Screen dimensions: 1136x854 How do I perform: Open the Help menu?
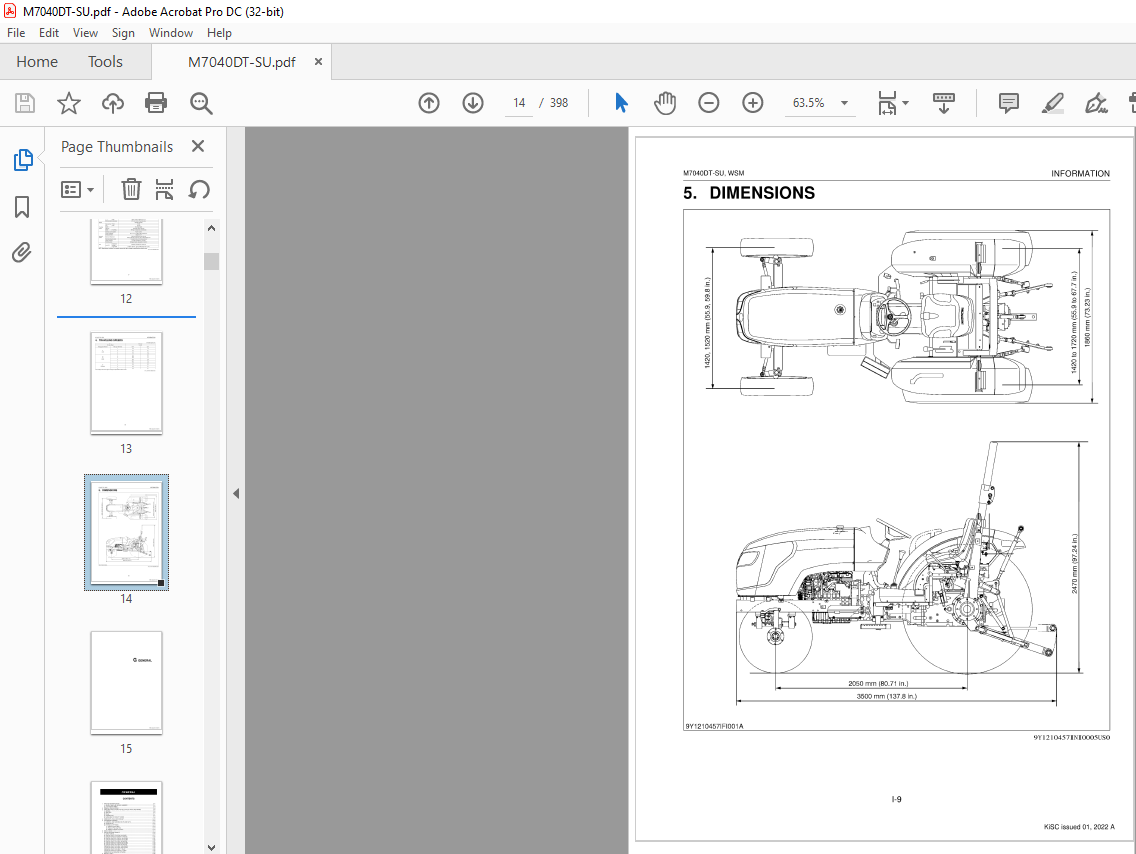(219, 33)
